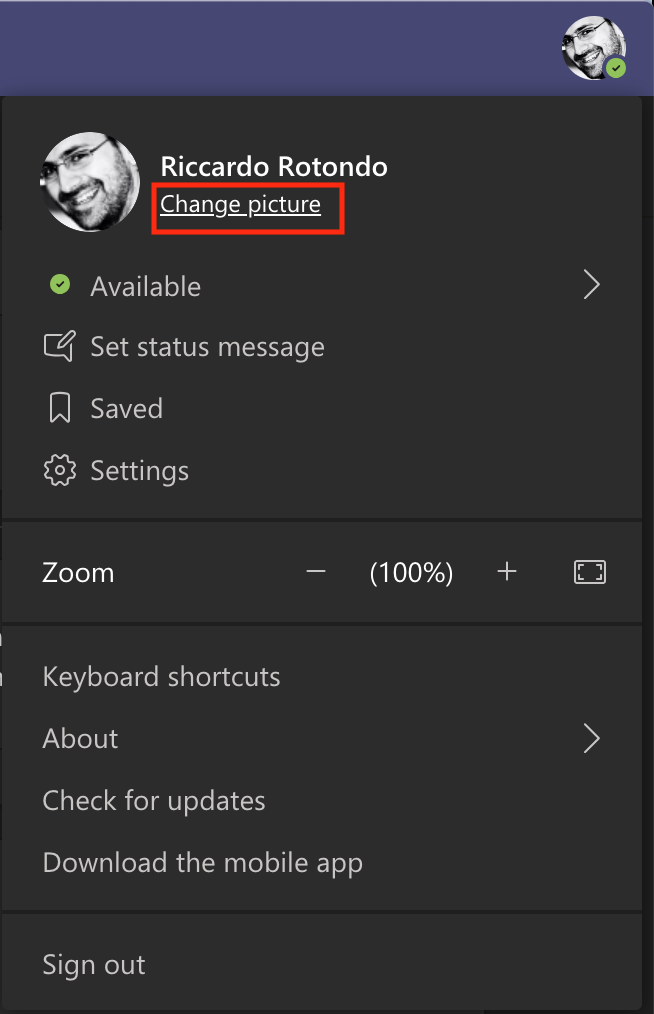Expand the About submenu chevron
The width and height of the screenshot is (654, 1014).
tap(591, 739)
